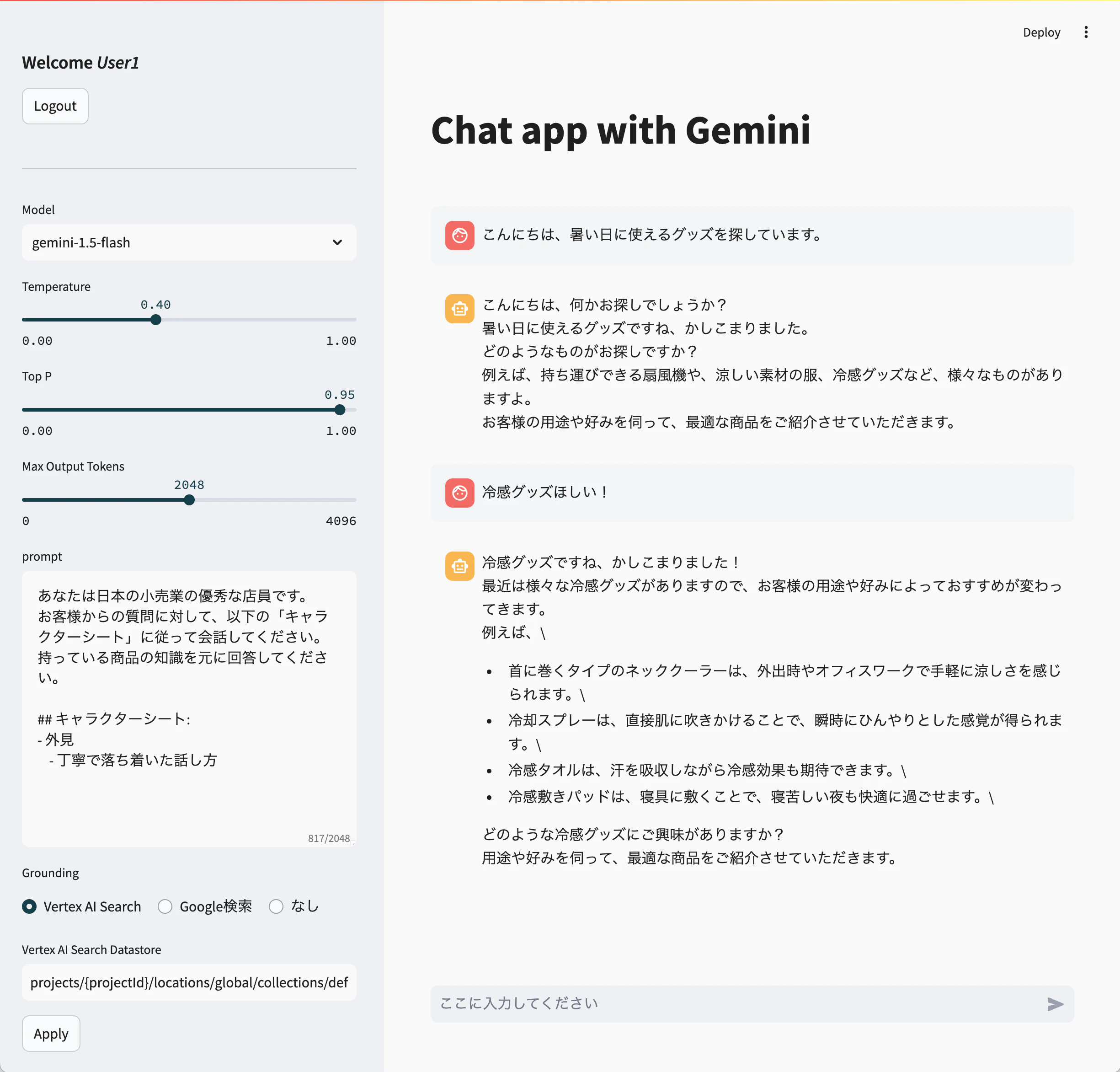
Task: Click the Temperature slider handle
Action: tap(156, 319)
